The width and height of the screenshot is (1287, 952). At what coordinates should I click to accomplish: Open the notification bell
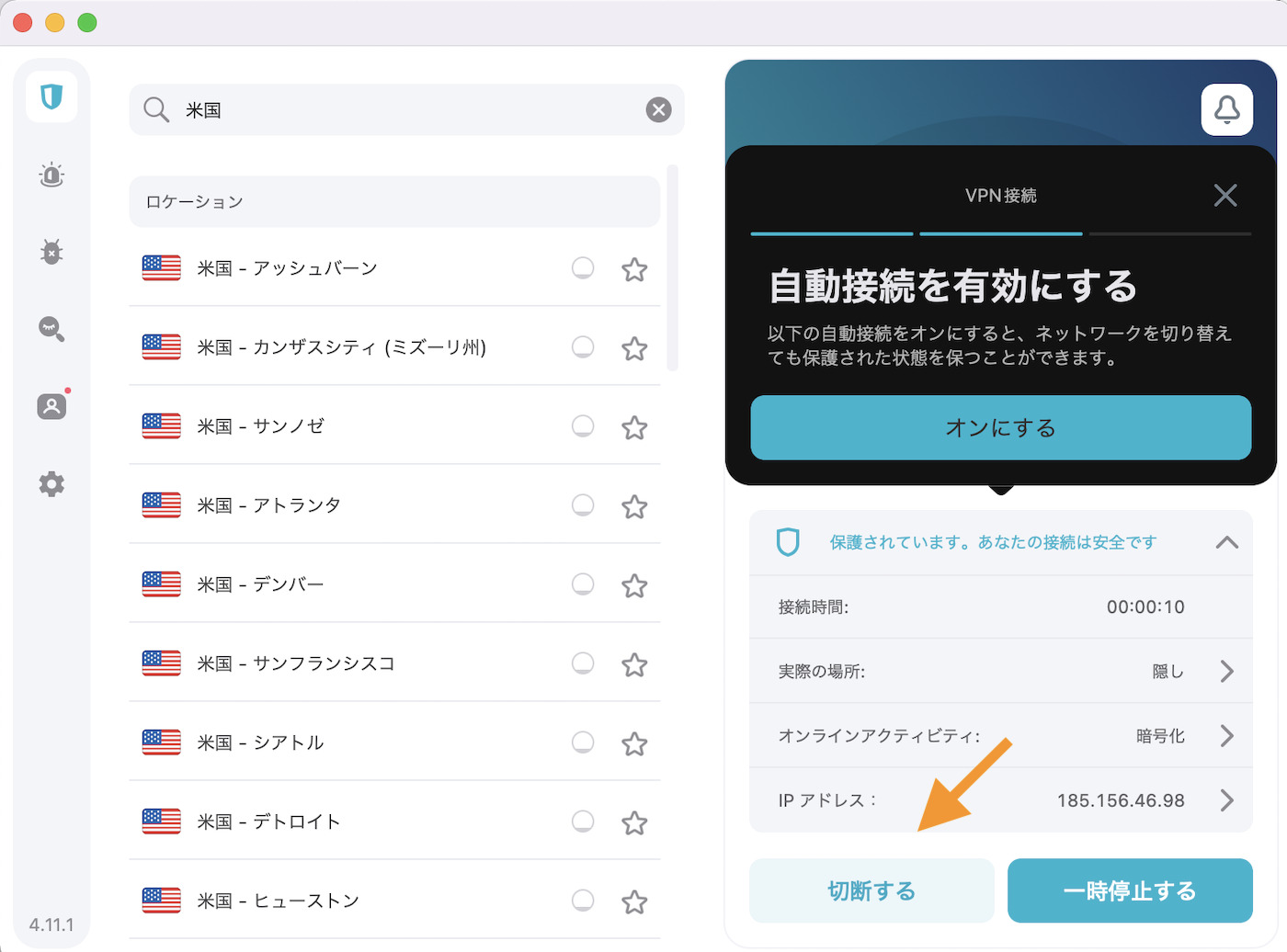[x=1227, y=110]
